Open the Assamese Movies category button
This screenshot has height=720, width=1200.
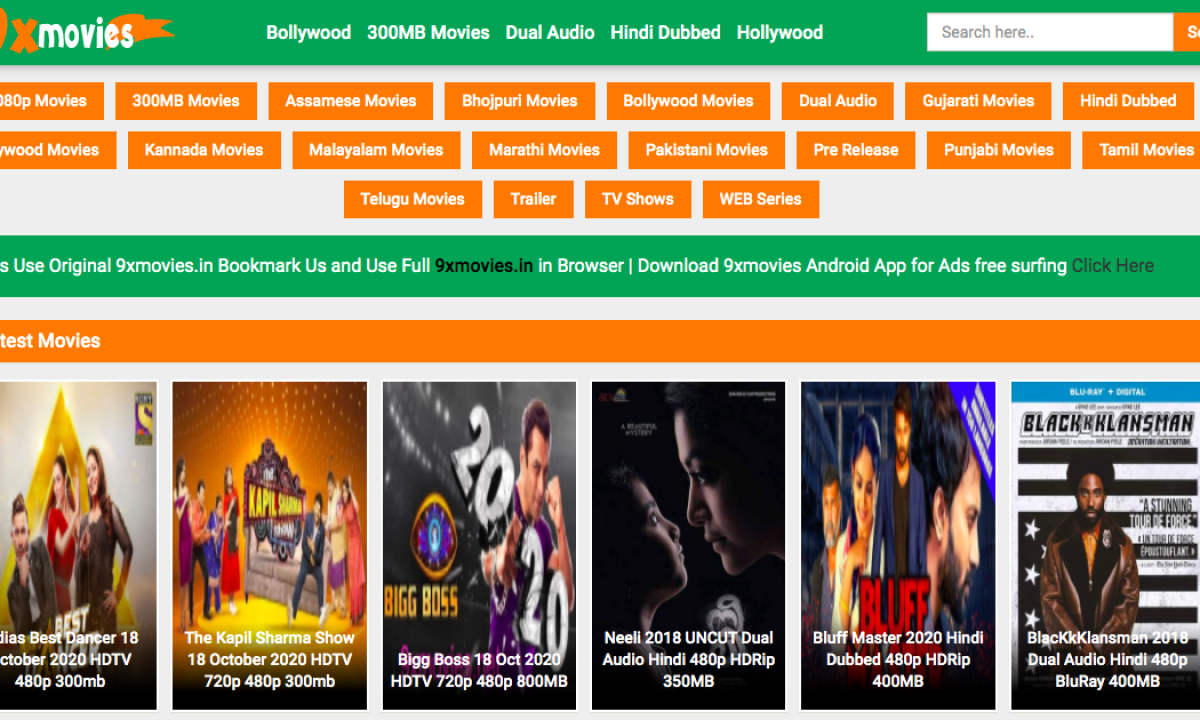[350, 101]
